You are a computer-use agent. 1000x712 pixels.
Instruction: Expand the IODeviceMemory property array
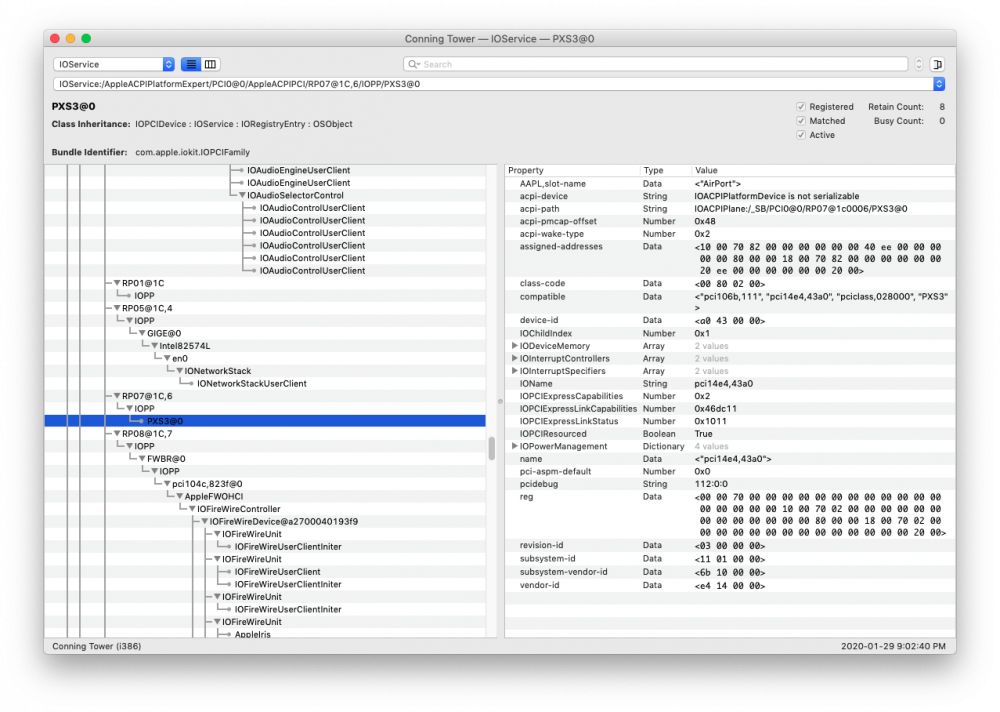coord(514,346)
